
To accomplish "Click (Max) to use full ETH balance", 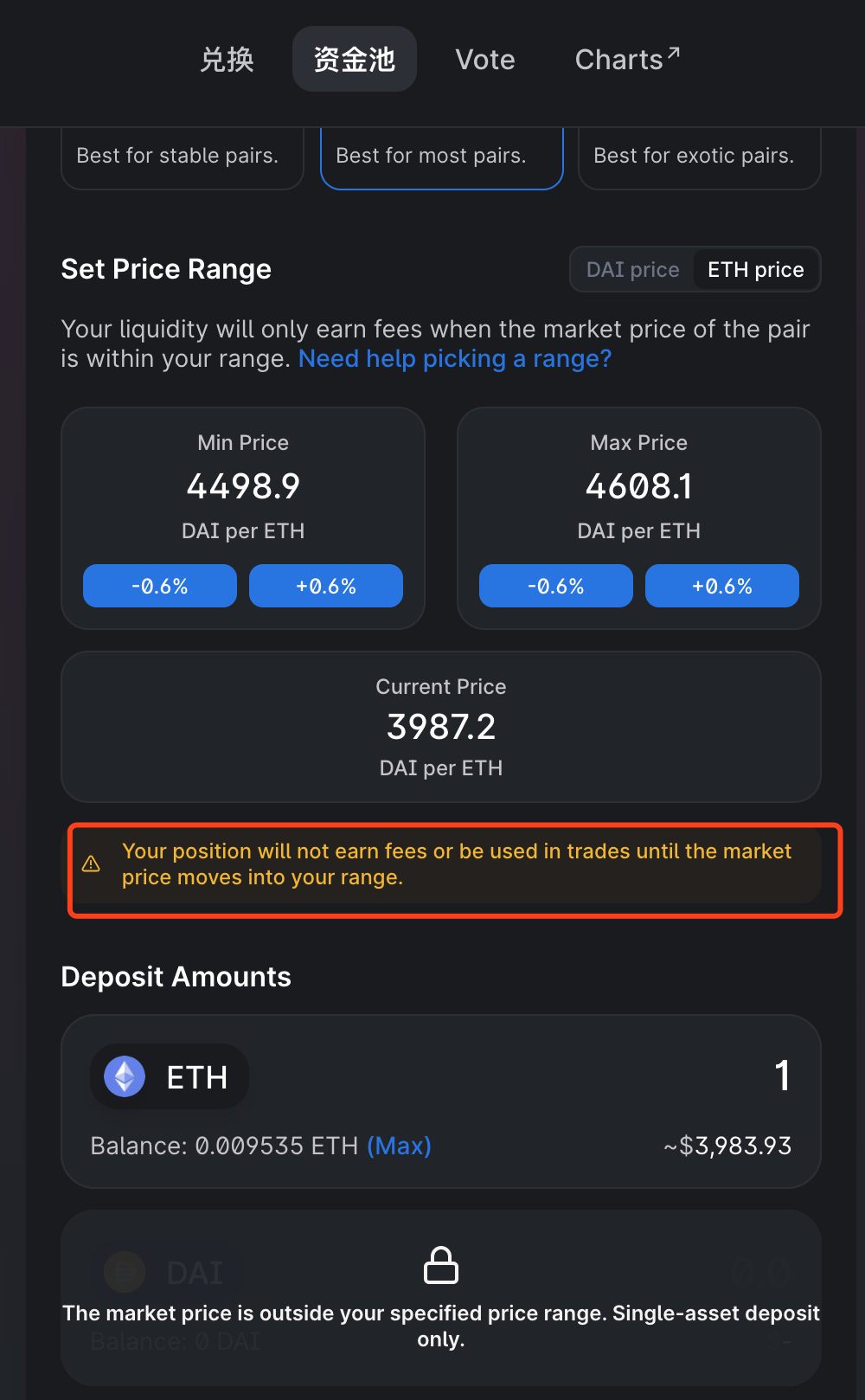I will pos(399,1146).
